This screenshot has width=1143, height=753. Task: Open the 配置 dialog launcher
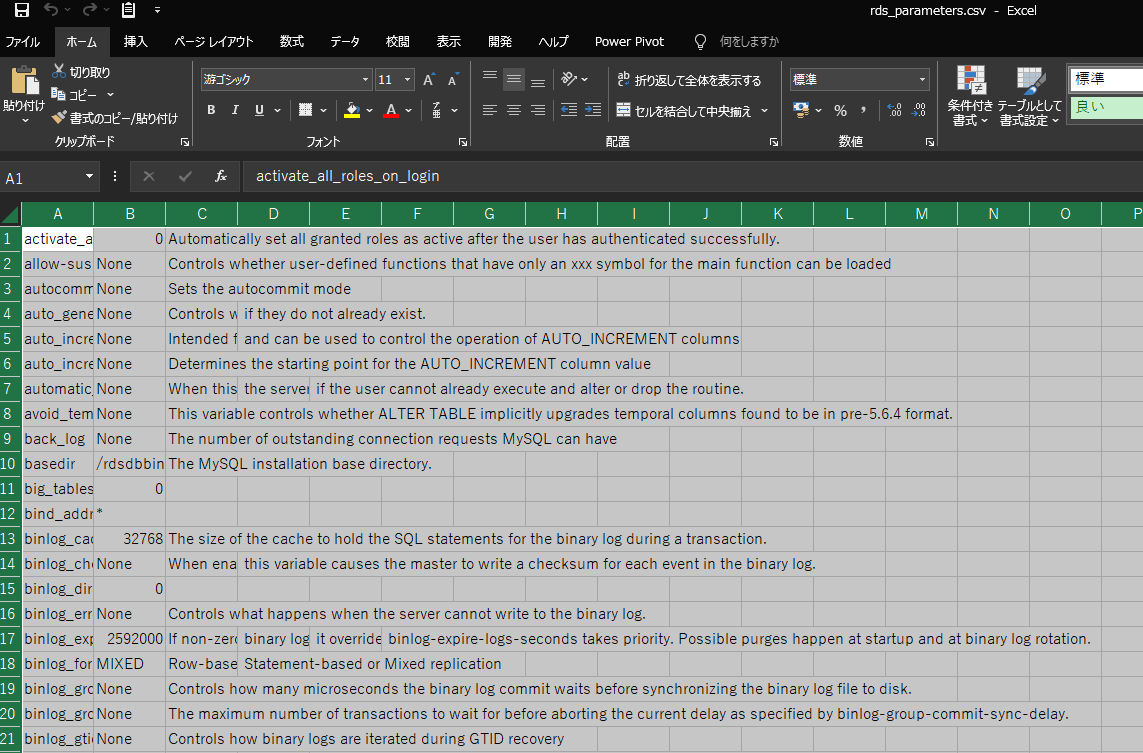tap(773, 142)
